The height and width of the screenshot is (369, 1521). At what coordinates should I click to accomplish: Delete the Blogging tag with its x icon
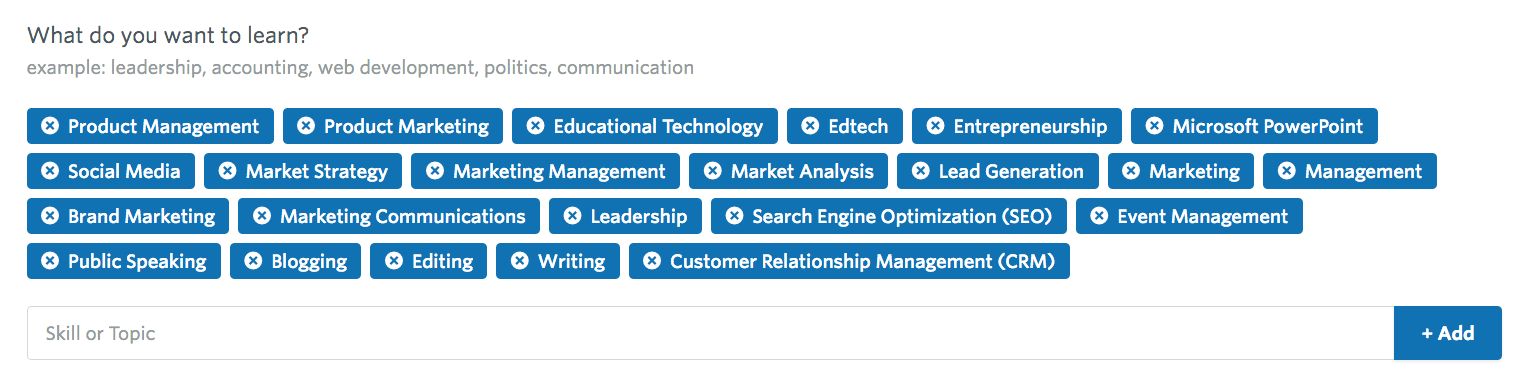[x=253, y=261]
